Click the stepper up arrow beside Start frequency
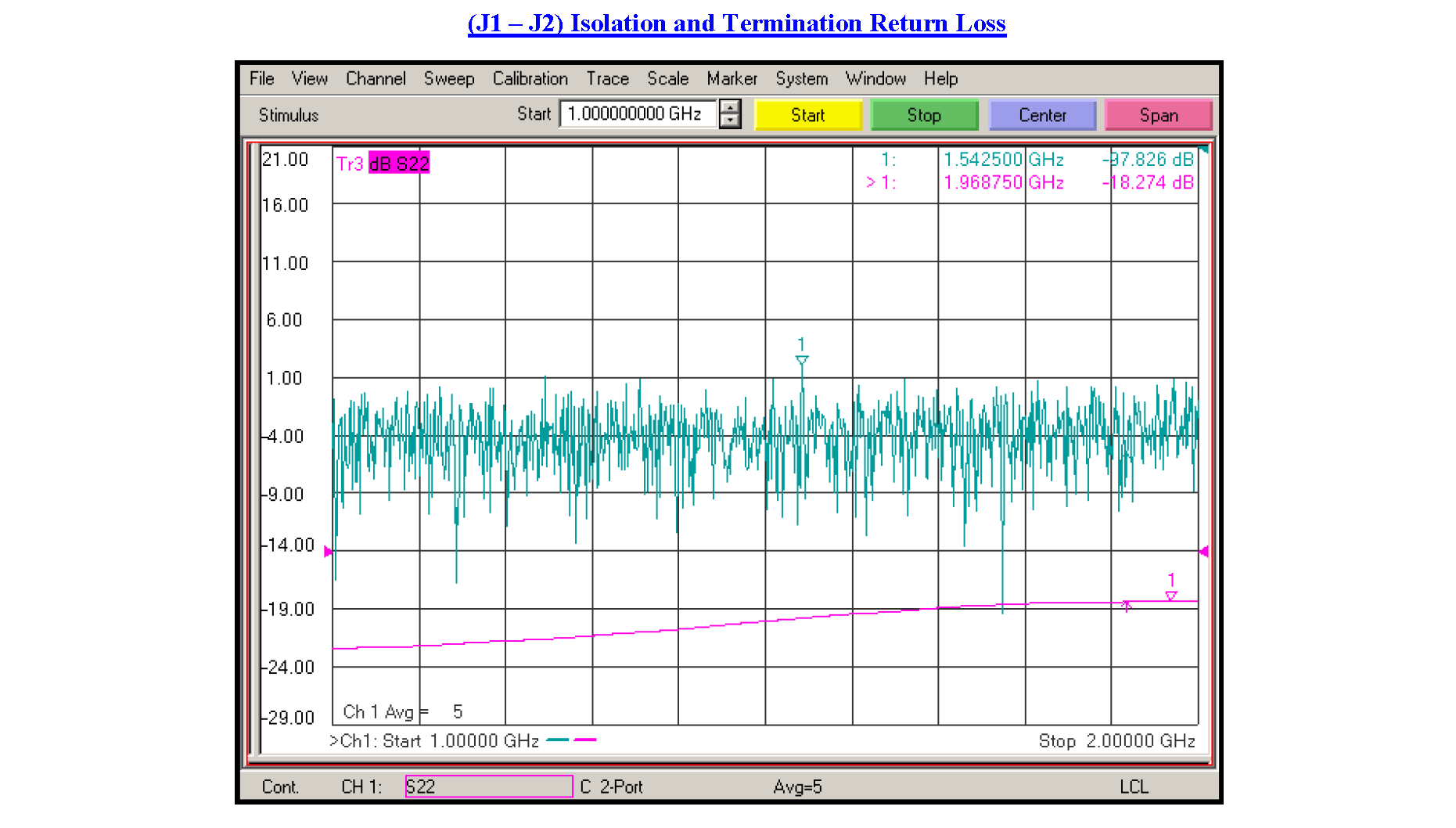 pos(730,108)
